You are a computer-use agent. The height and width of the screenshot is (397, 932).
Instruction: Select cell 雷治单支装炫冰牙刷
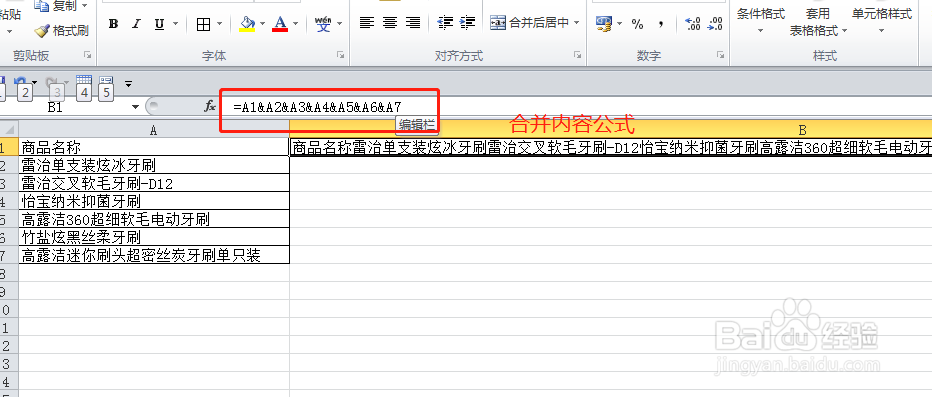coord(154,165)
